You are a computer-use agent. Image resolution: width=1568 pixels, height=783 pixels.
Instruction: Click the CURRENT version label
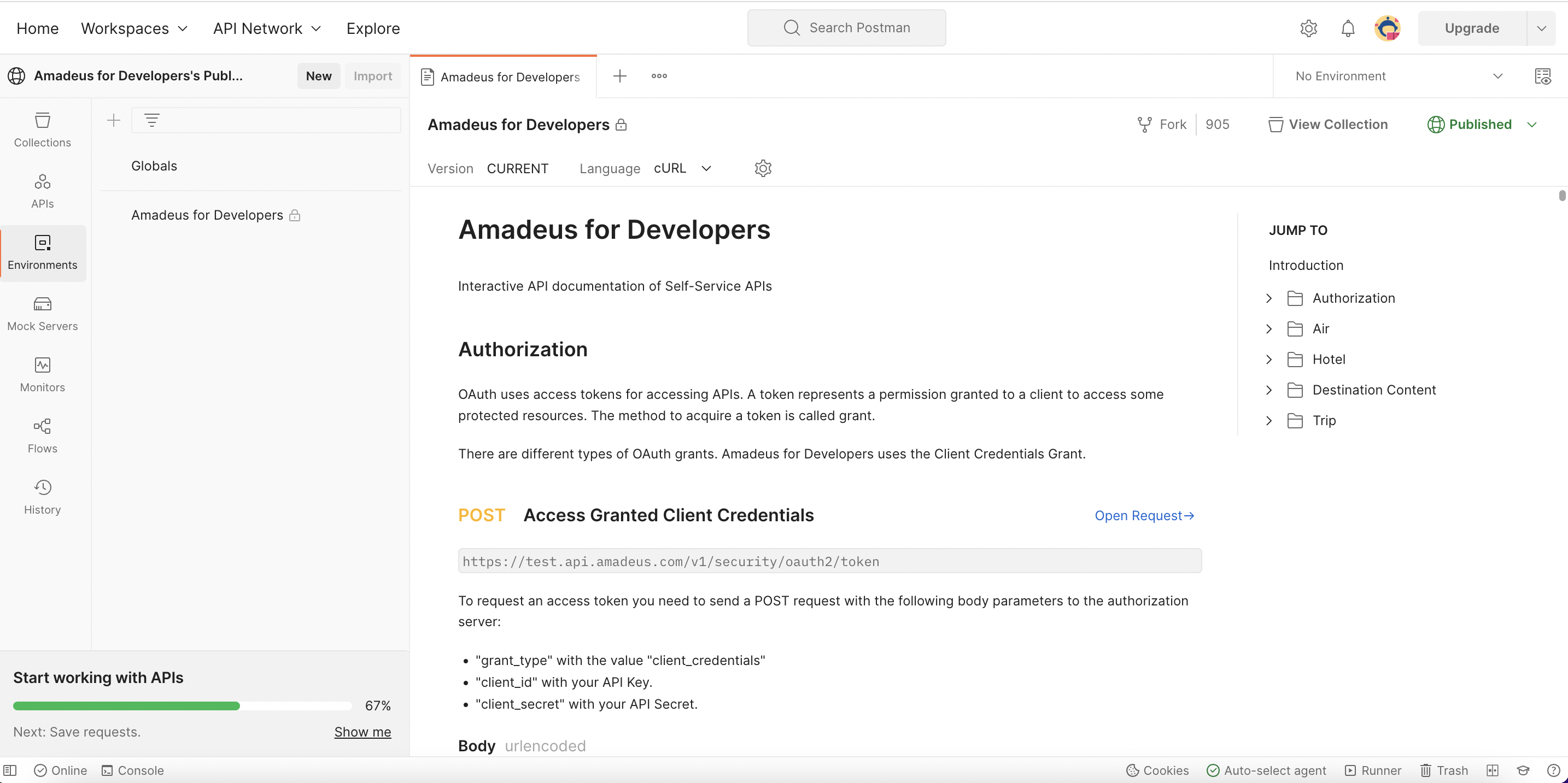pyautogui.click(x=517, y=168)
